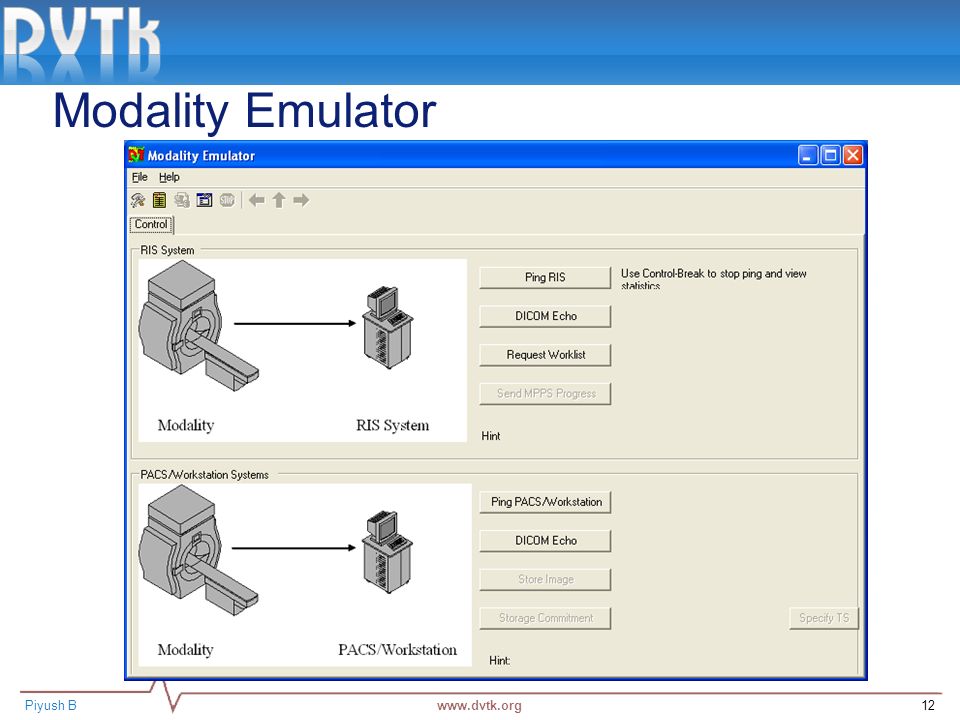
Task: Click the green table toolbar icon
Action: pos(159,200)
